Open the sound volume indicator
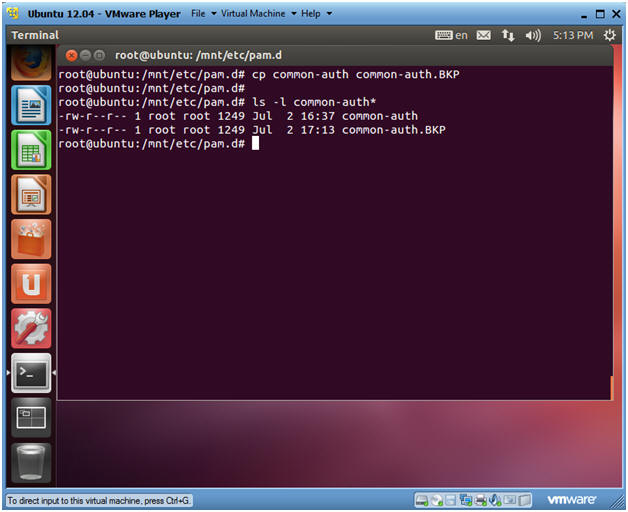Screen dimensions: 628x512 tap(533, 35)
